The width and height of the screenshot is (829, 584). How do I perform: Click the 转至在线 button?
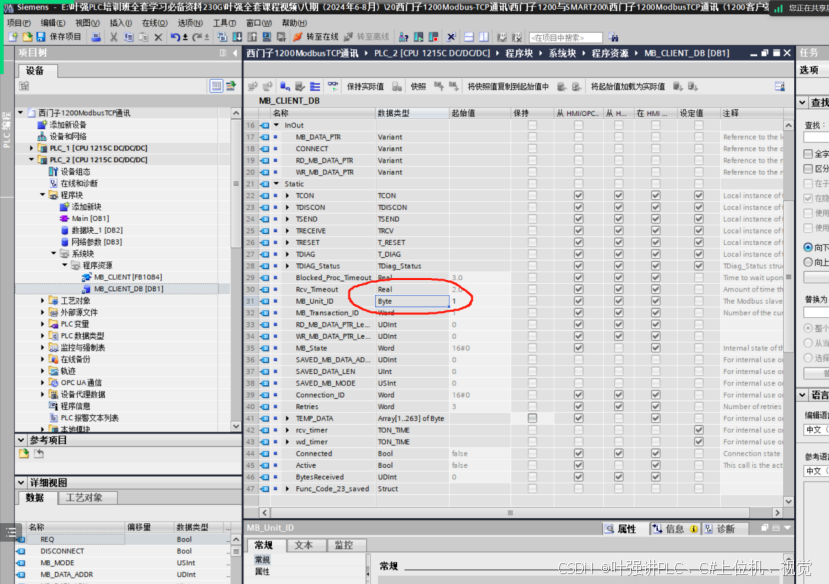[316, 37]
